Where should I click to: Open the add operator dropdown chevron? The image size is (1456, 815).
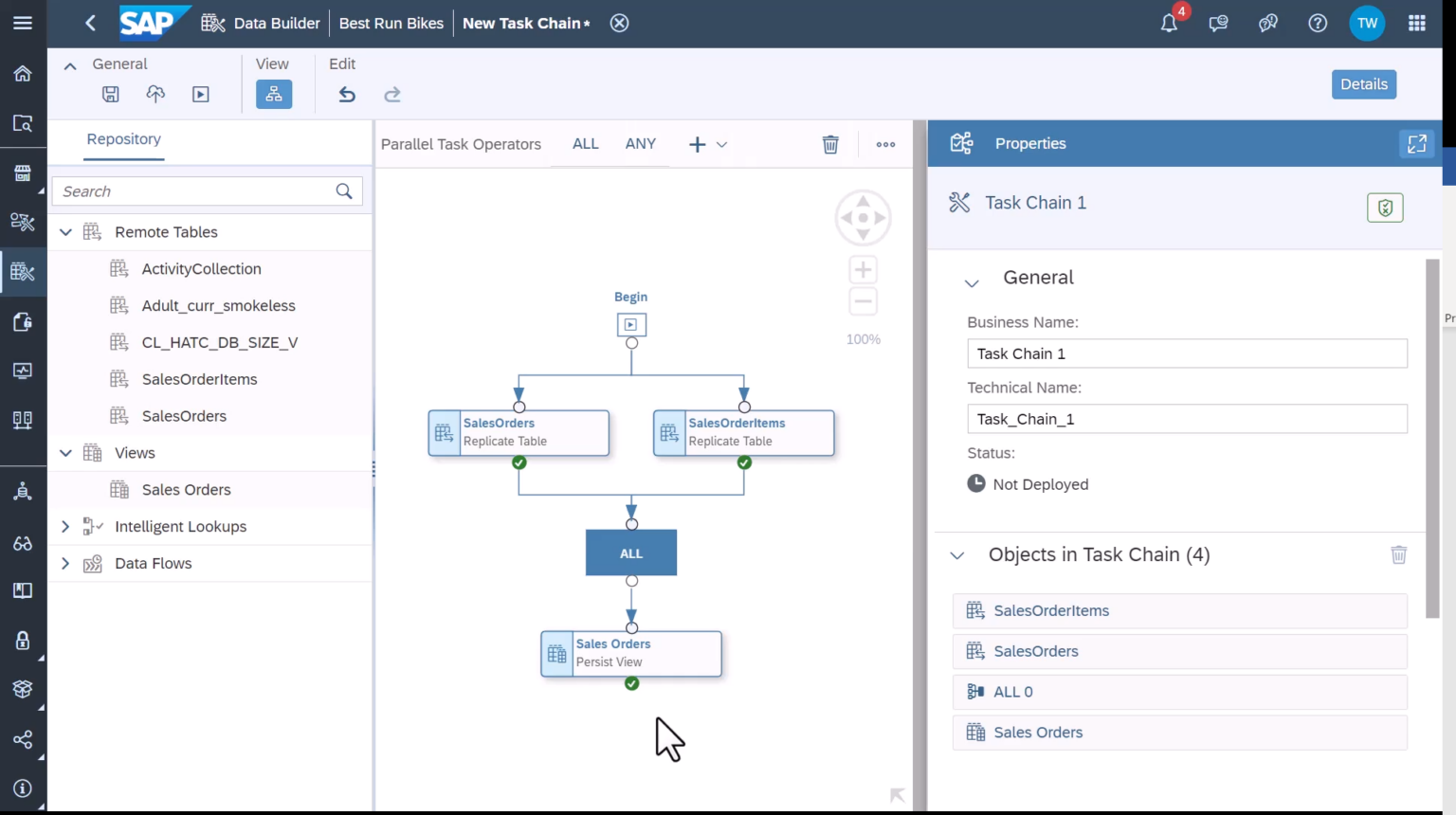point(721,144)
